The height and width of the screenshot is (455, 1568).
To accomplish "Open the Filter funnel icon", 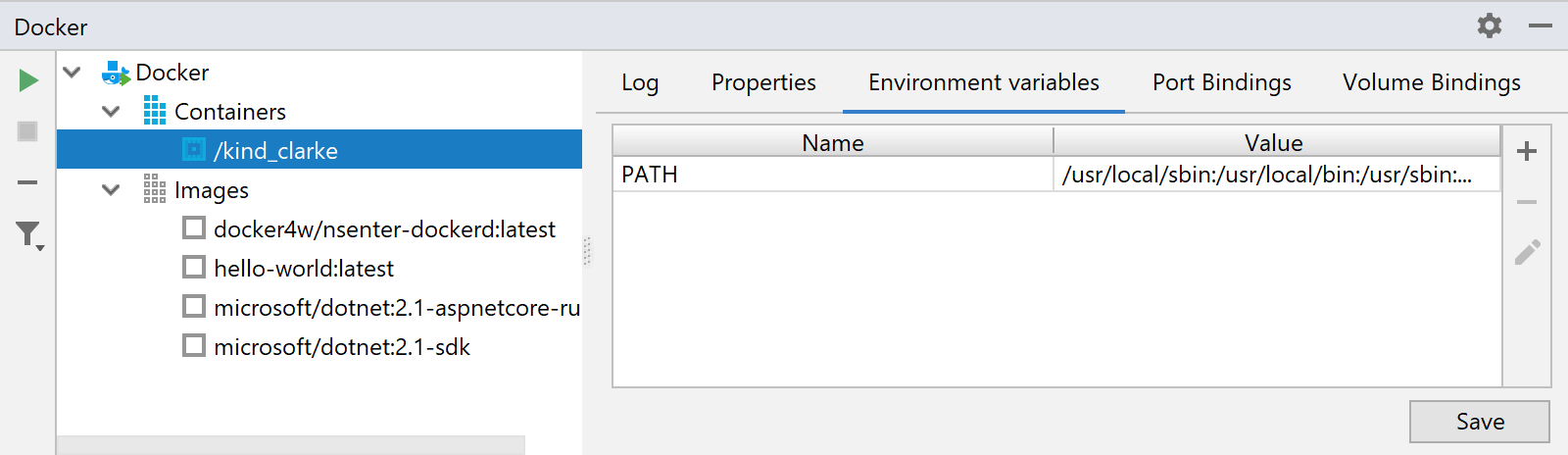I will pos(29,235).
